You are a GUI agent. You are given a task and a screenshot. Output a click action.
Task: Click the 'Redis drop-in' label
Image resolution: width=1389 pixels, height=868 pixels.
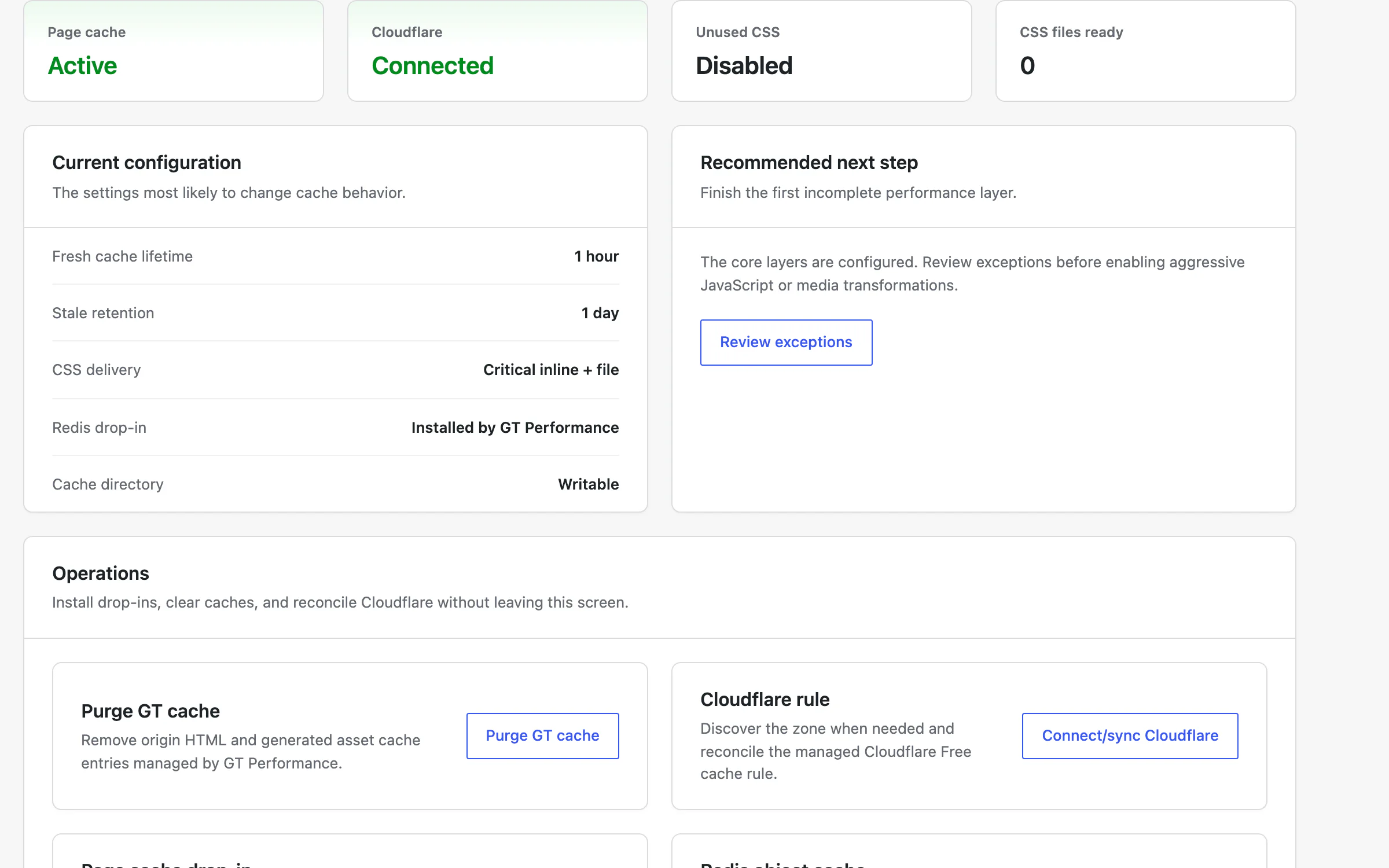point(100,428)
